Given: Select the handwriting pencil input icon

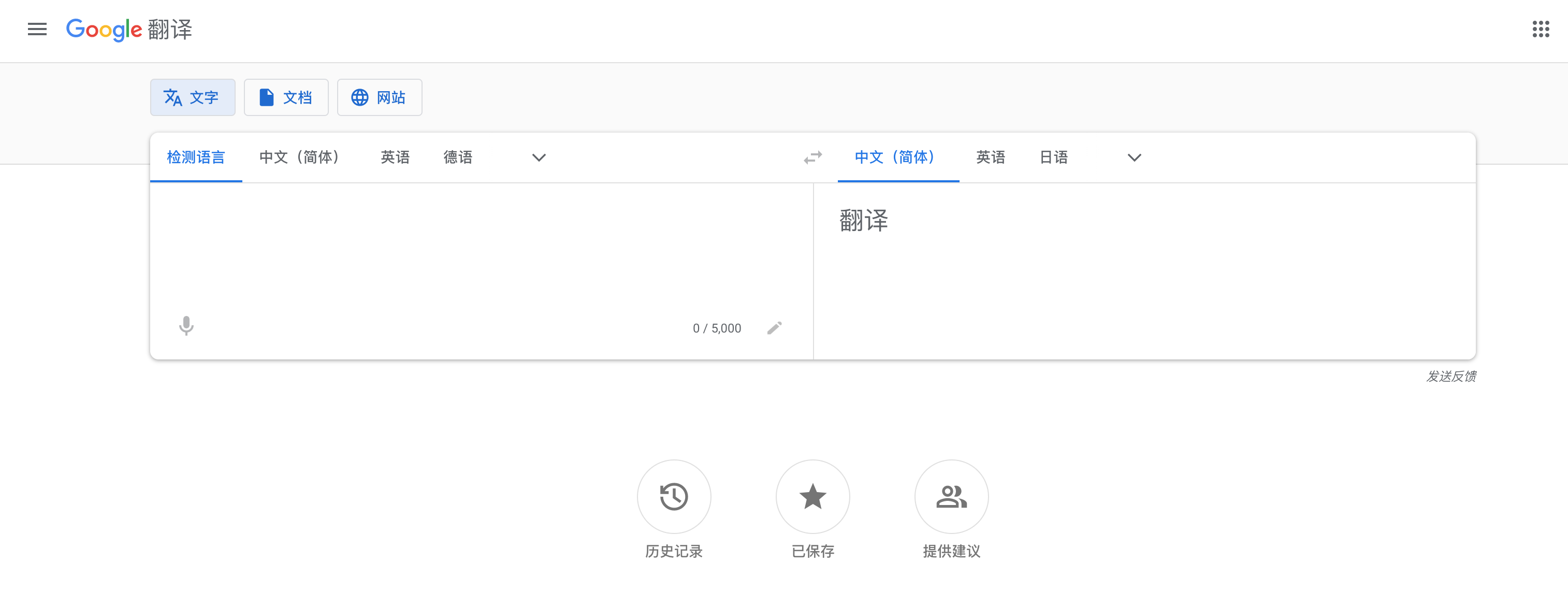Looking at the screenshot, I should [x=774, y=328].
